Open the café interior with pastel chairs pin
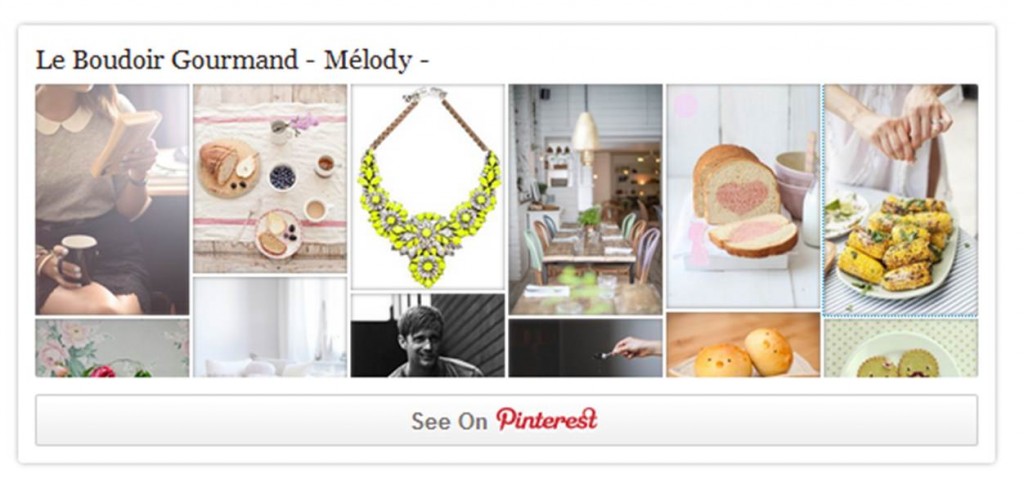 point(586,199)
